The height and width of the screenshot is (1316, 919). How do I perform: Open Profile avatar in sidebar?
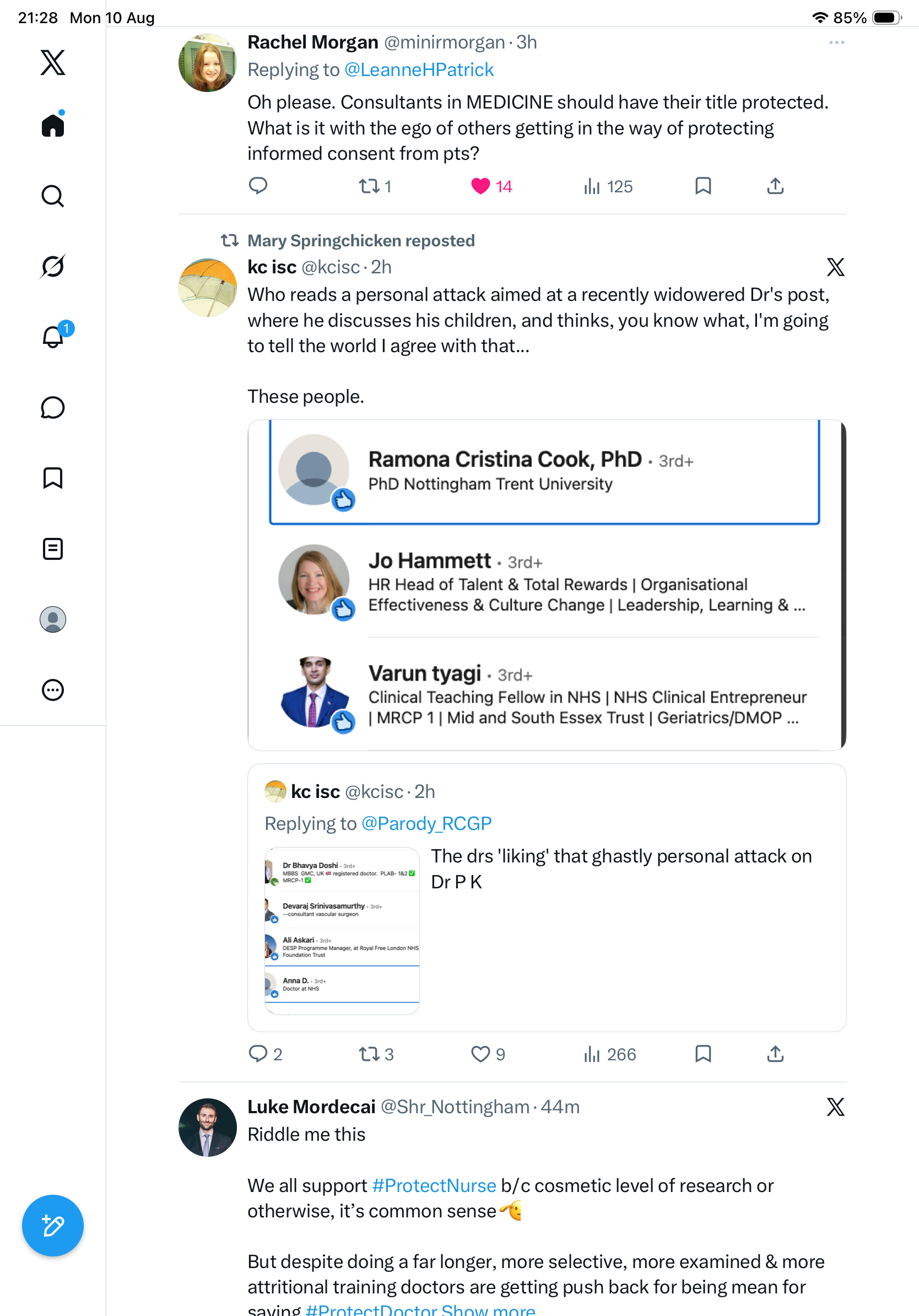click(x=53, y=619)
